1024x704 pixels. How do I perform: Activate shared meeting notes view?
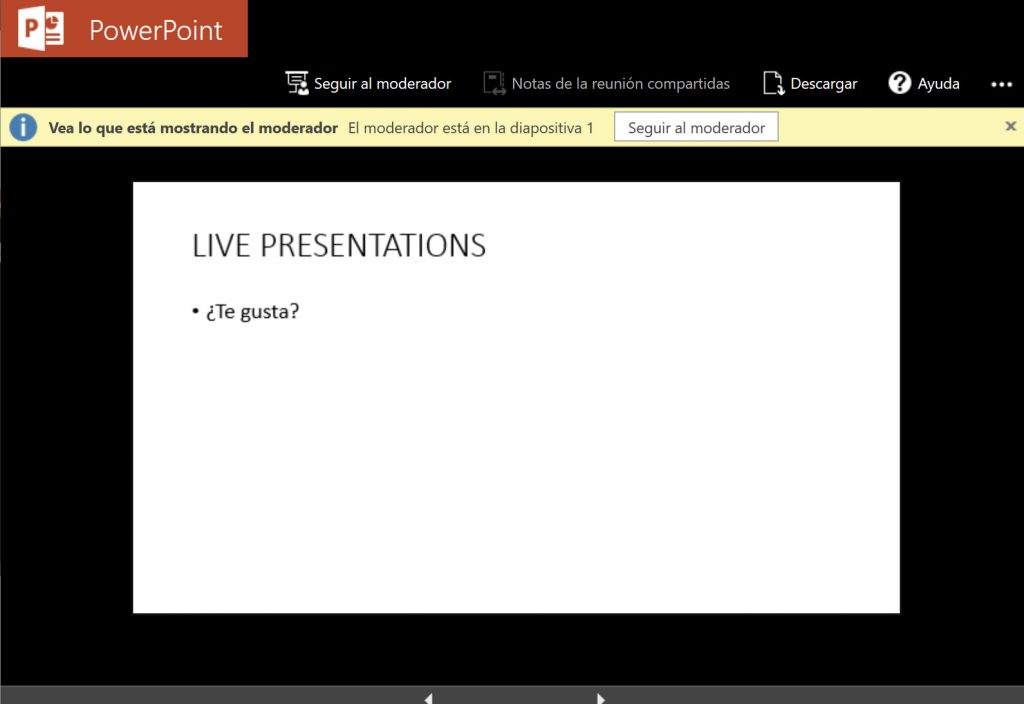pyautogui.click(x=605, y=84)
